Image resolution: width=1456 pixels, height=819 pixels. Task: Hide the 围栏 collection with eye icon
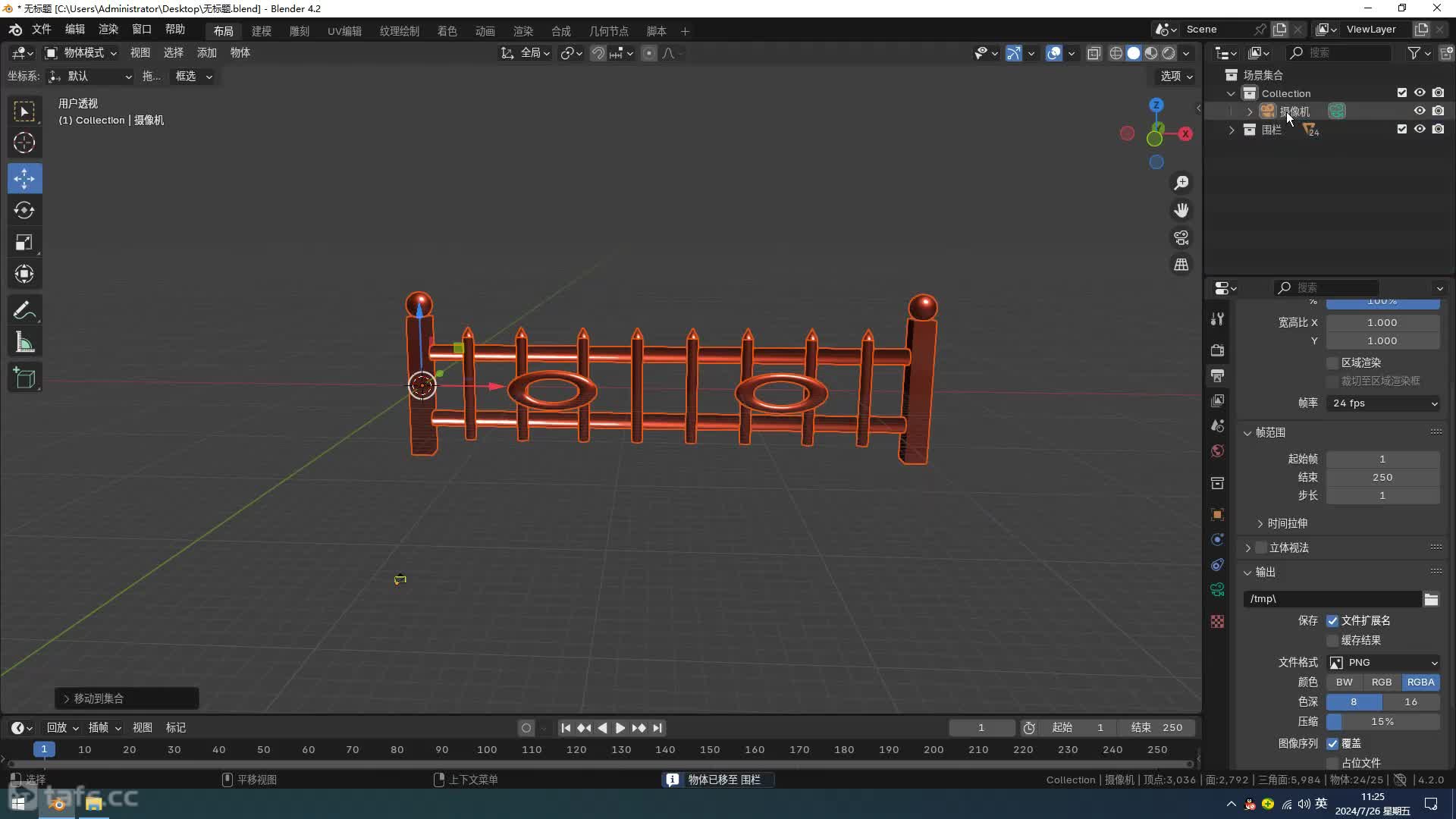pos(1420,129)
